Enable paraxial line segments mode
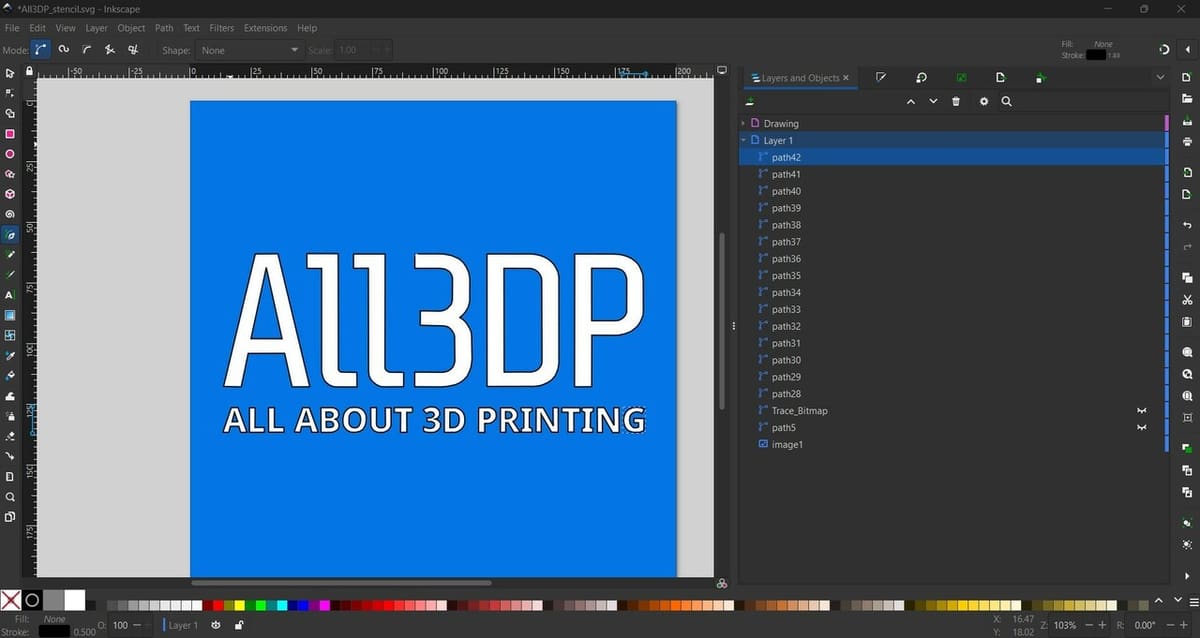Image resolution: width=1200 pixels, height=638 pixels. [x=133, y=49]
